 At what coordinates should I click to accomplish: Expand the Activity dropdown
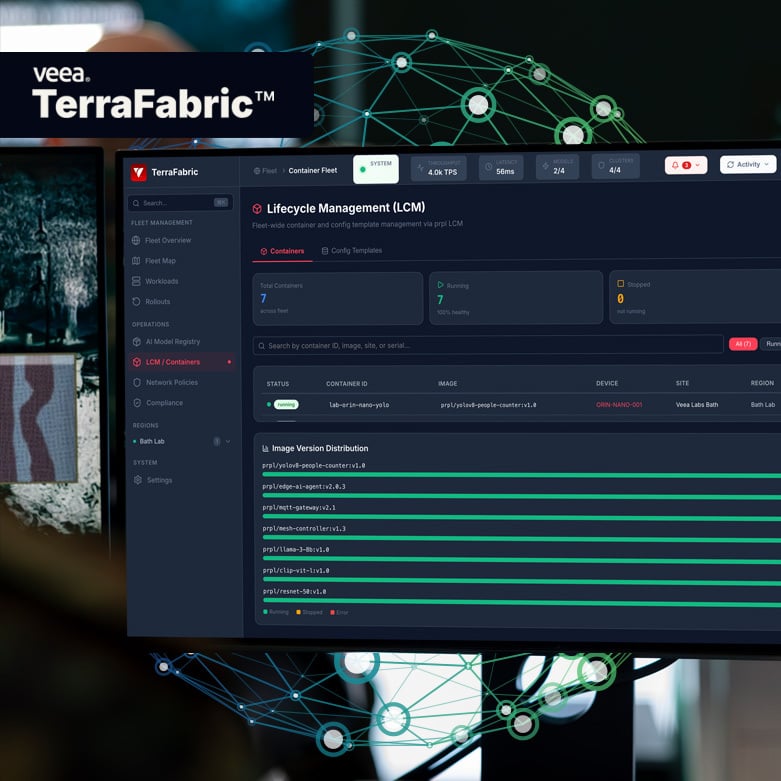[747, 165]
